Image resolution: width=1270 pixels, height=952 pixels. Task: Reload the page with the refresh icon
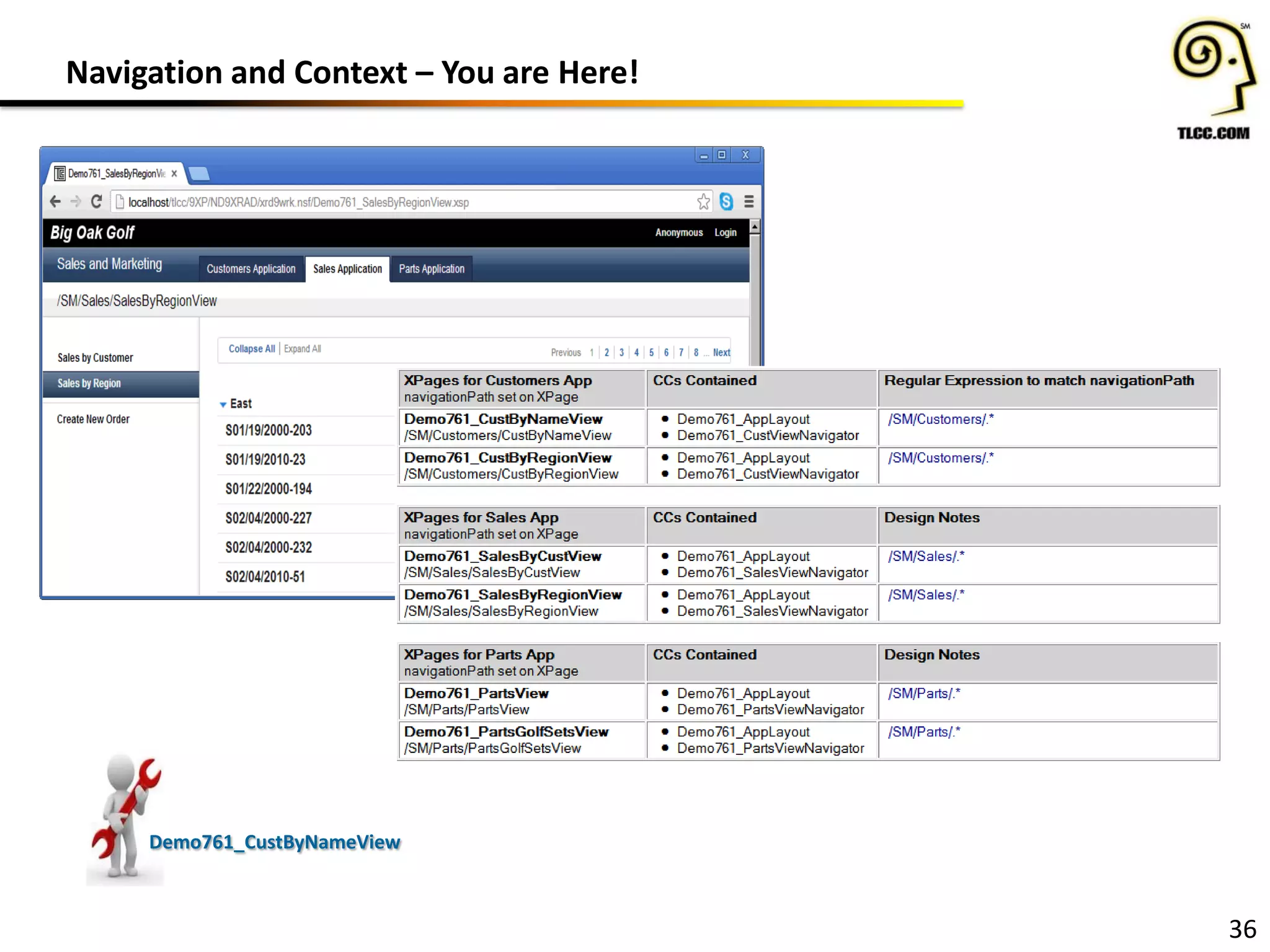tap(97, 201)
